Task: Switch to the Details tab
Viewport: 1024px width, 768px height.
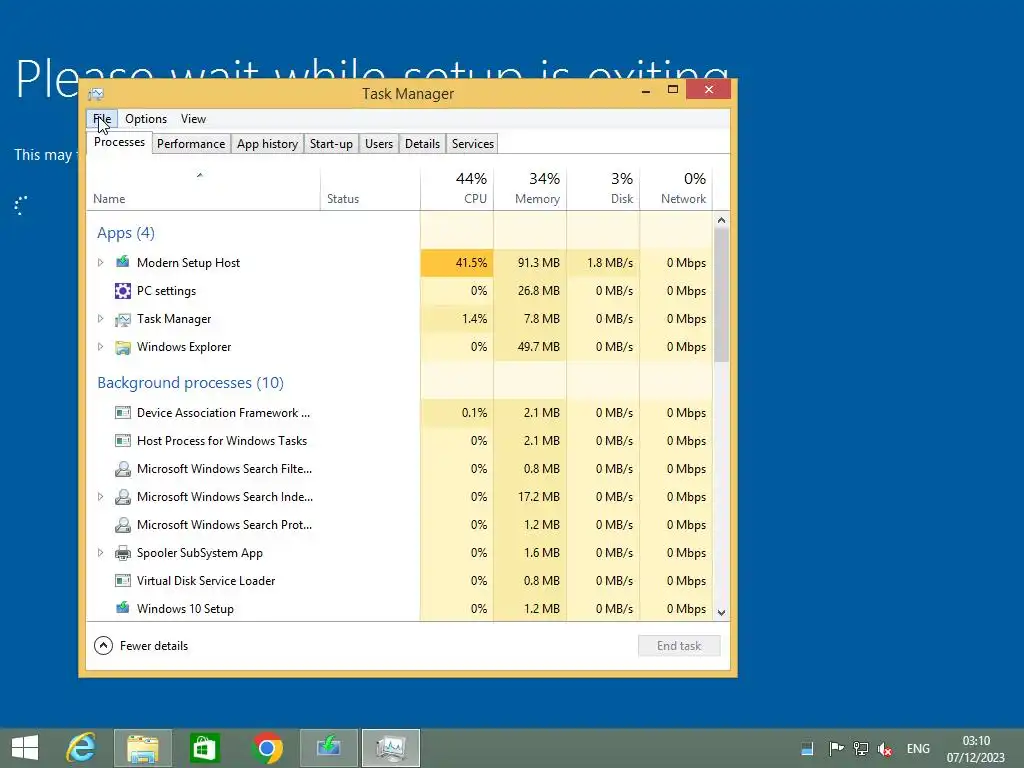Action: 422,144
